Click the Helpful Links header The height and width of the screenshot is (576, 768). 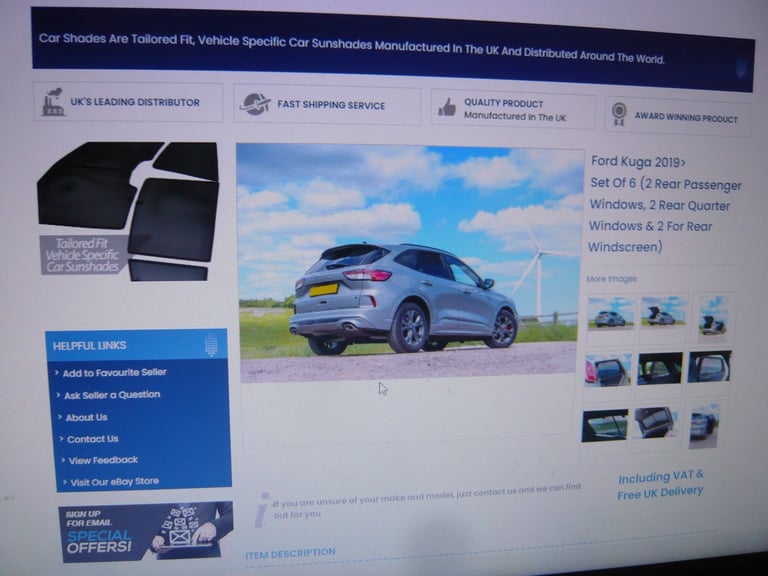click(x=137, y=345)
